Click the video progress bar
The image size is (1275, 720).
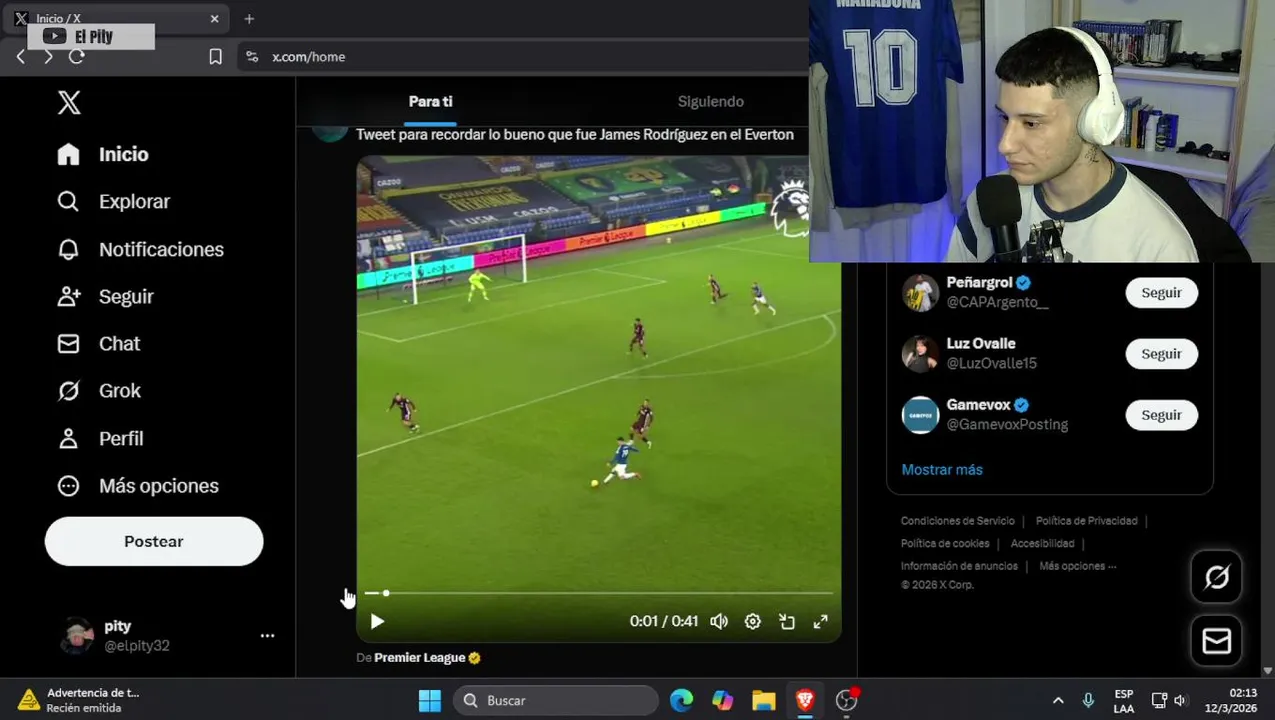click(599, 593)
